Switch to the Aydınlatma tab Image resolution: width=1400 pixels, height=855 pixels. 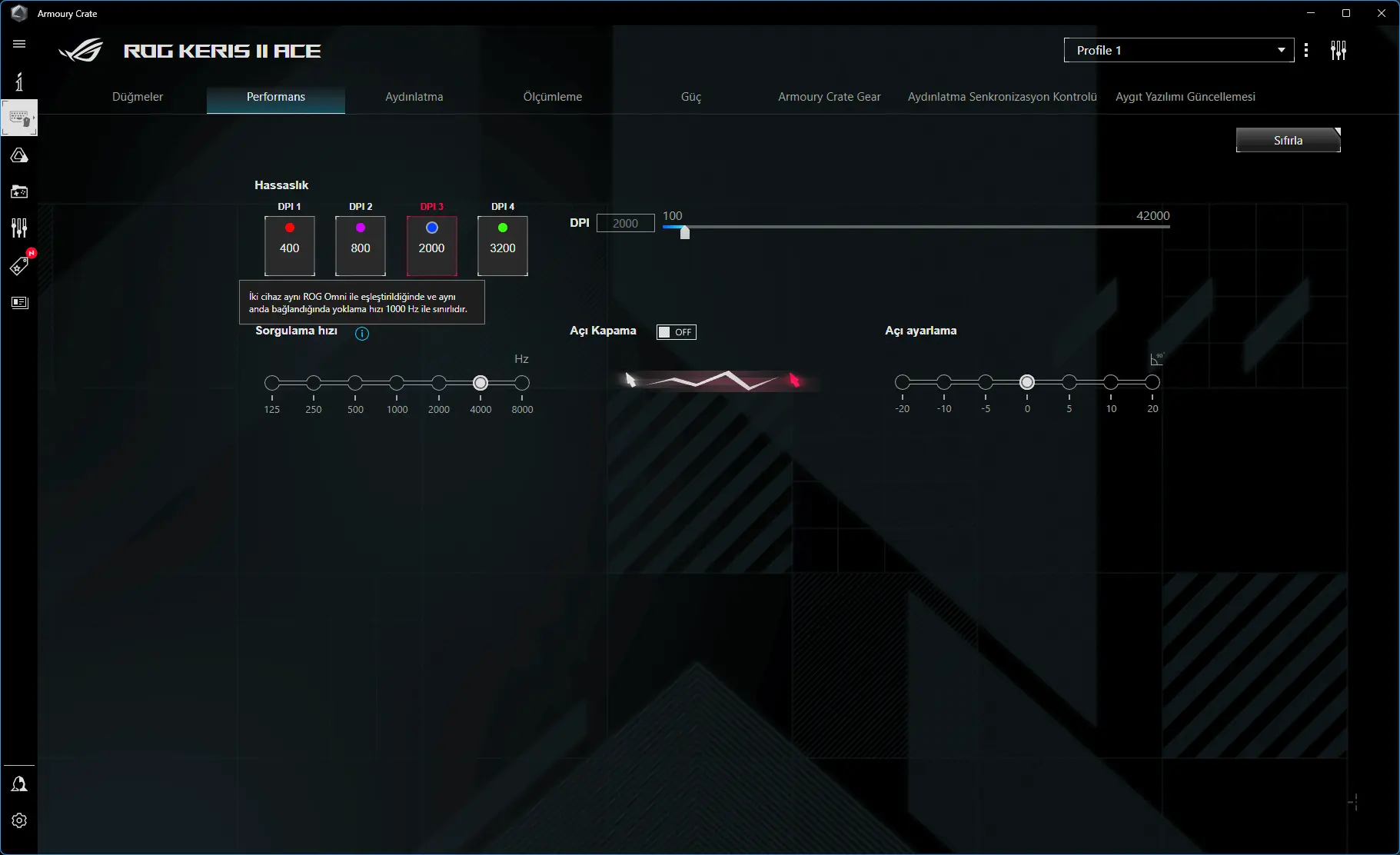(414, 97)
